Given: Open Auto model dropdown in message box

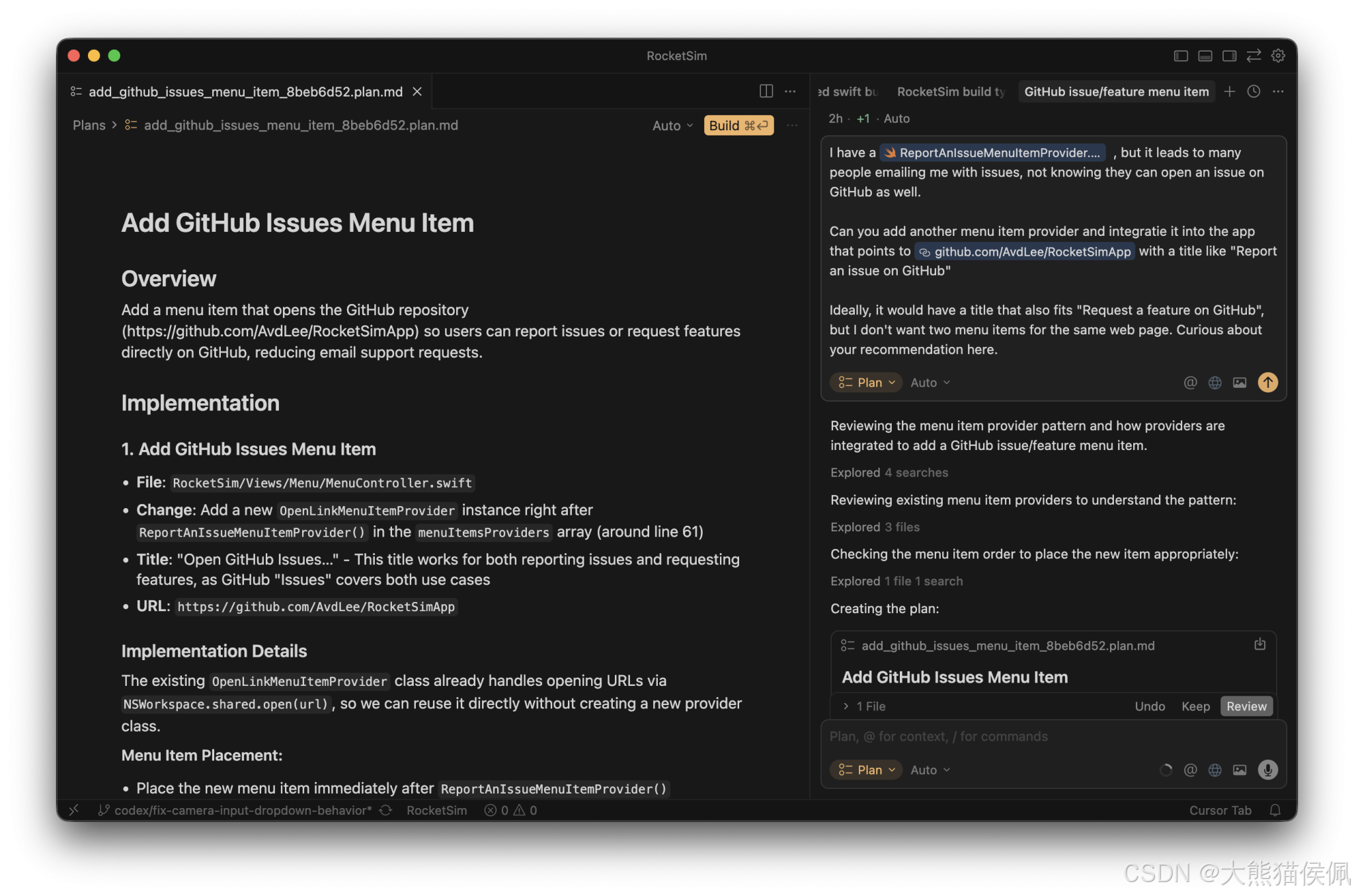Looking at the screenshot, I should 930,383.
